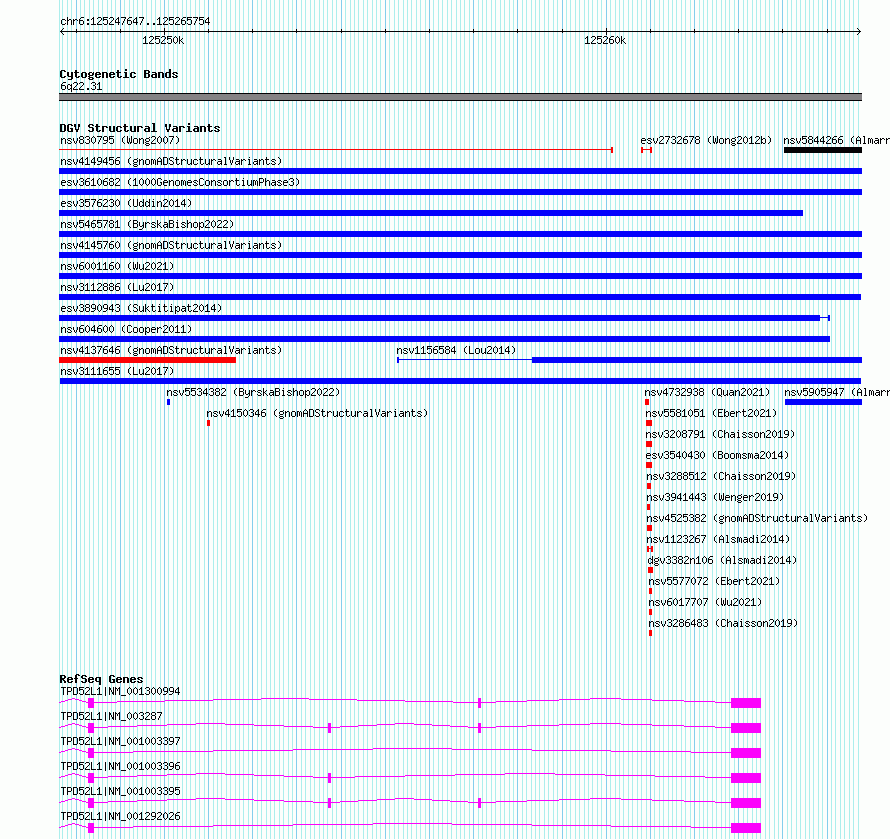Open nsv4149456 (gnomADStructuralVariants) label
The image size is (890, 839).
171,161
